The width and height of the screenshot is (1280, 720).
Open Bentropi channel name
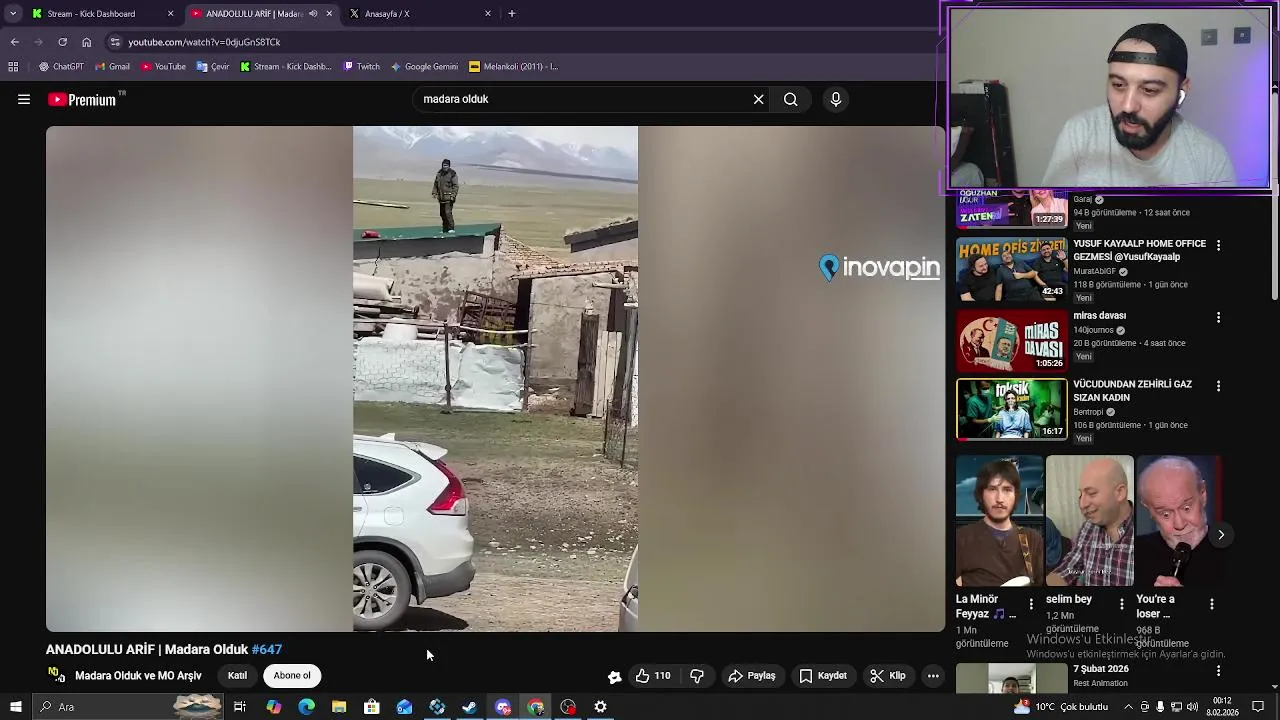coord(1088,412)
